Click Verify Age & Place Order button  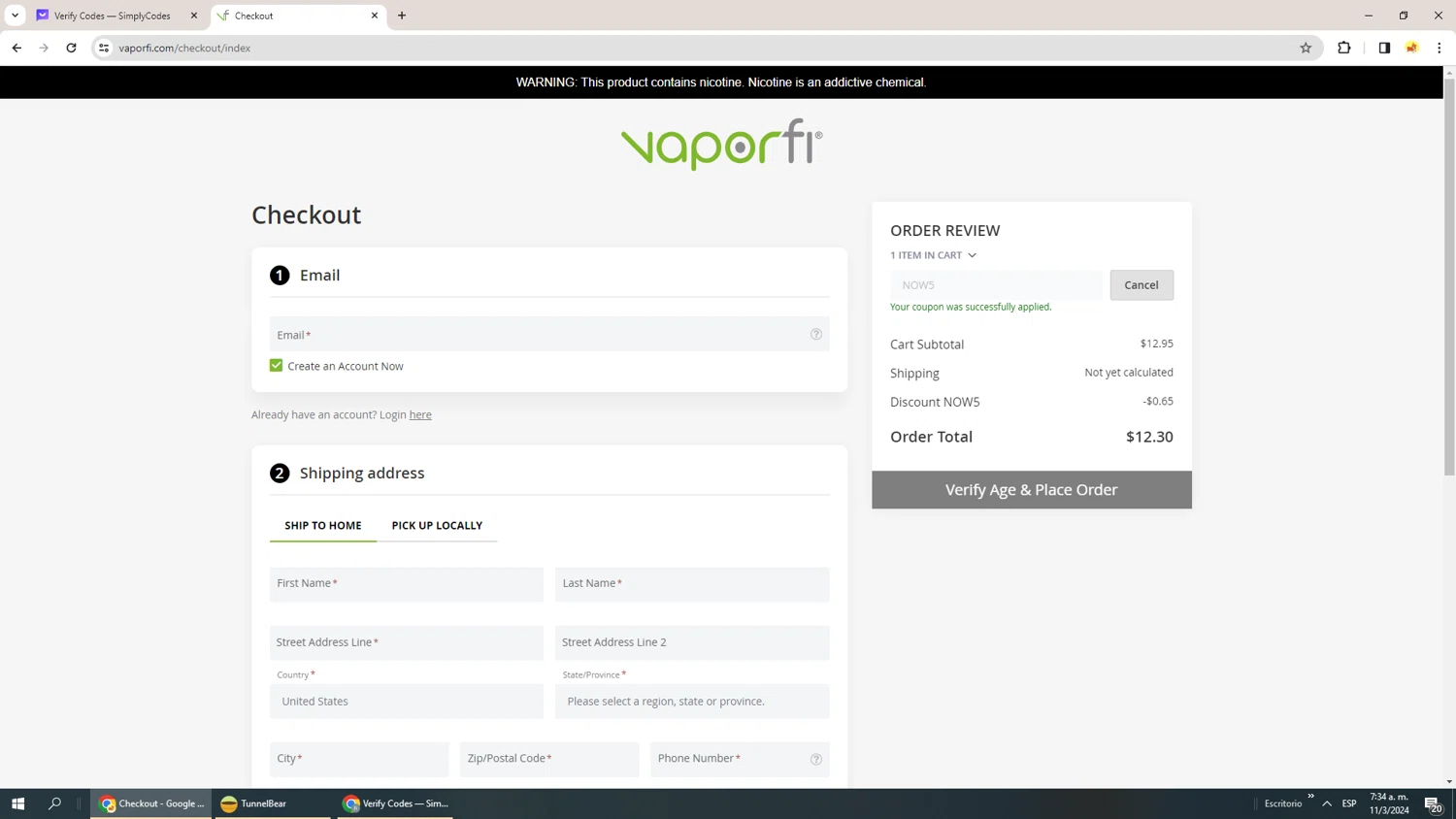1032,490
